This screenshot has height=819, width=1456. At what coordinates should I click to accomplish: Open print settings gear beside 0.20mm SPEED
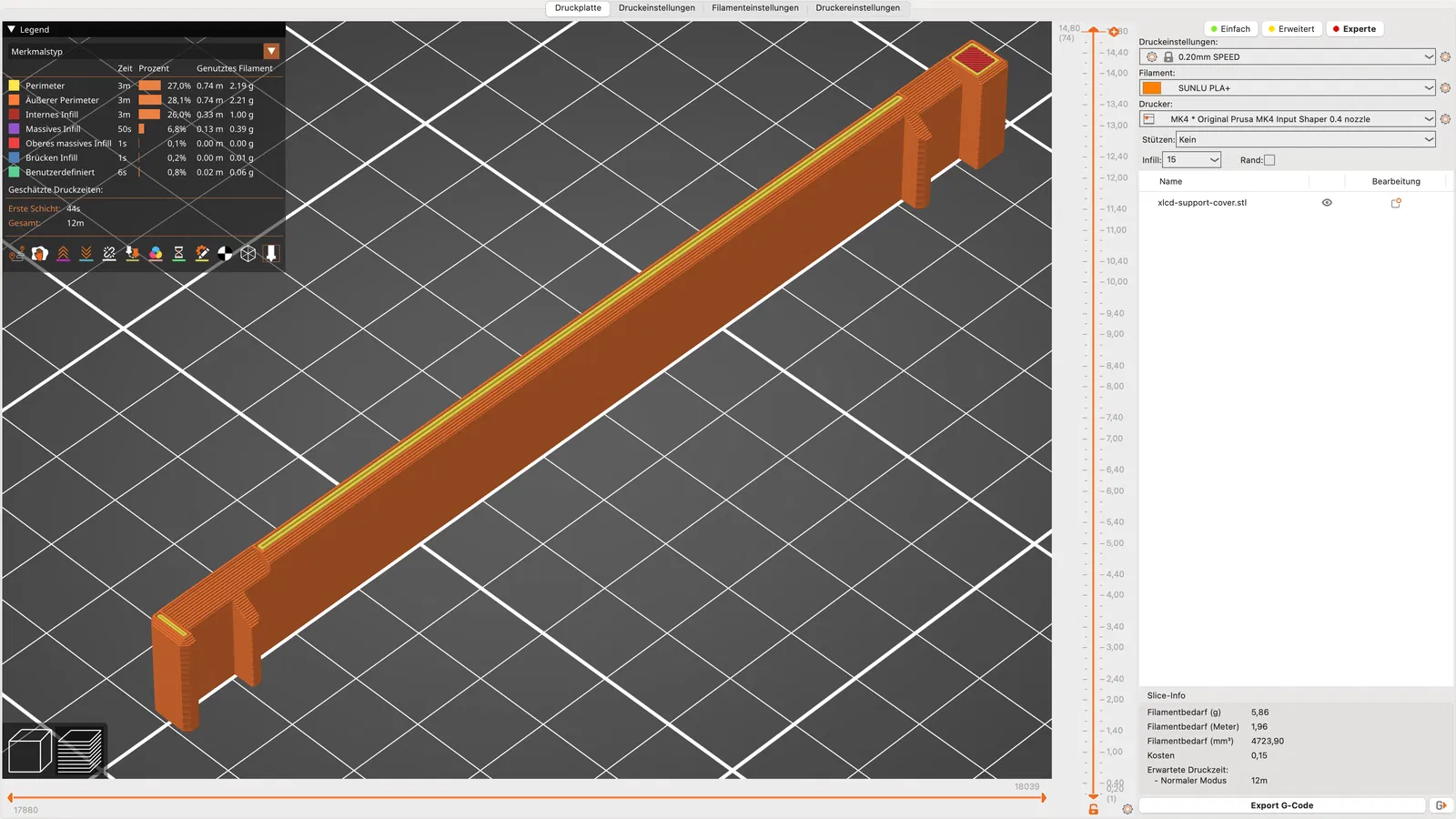[x=1445, y=56]
